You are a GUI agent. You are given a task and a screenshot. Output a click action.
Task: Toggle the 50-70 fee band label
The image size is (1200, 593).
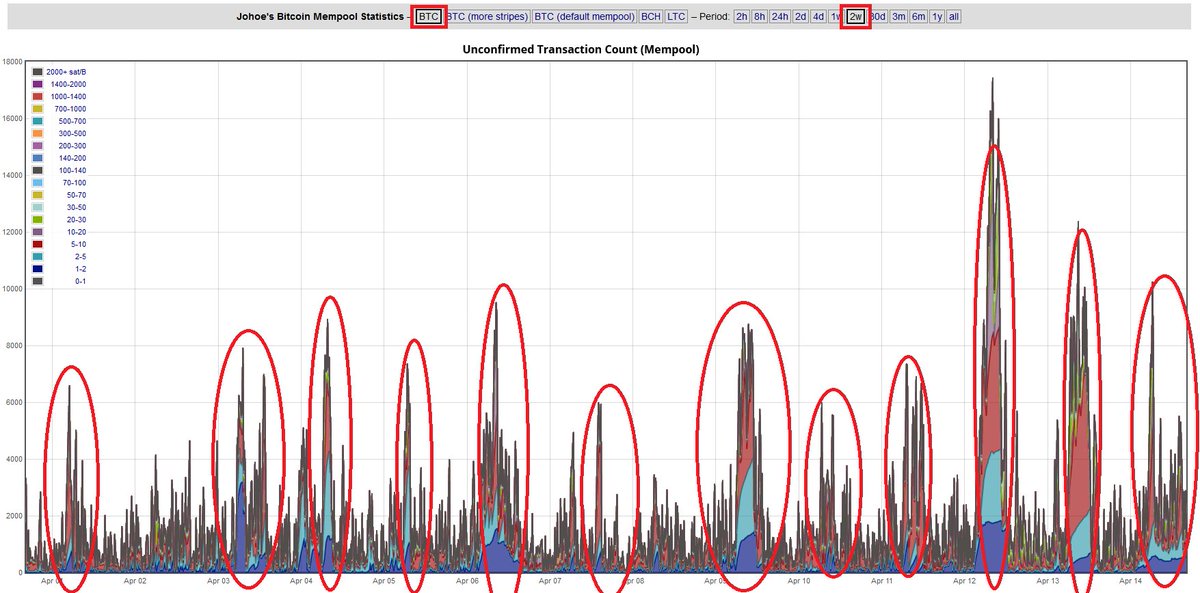[x=75, y=195]
